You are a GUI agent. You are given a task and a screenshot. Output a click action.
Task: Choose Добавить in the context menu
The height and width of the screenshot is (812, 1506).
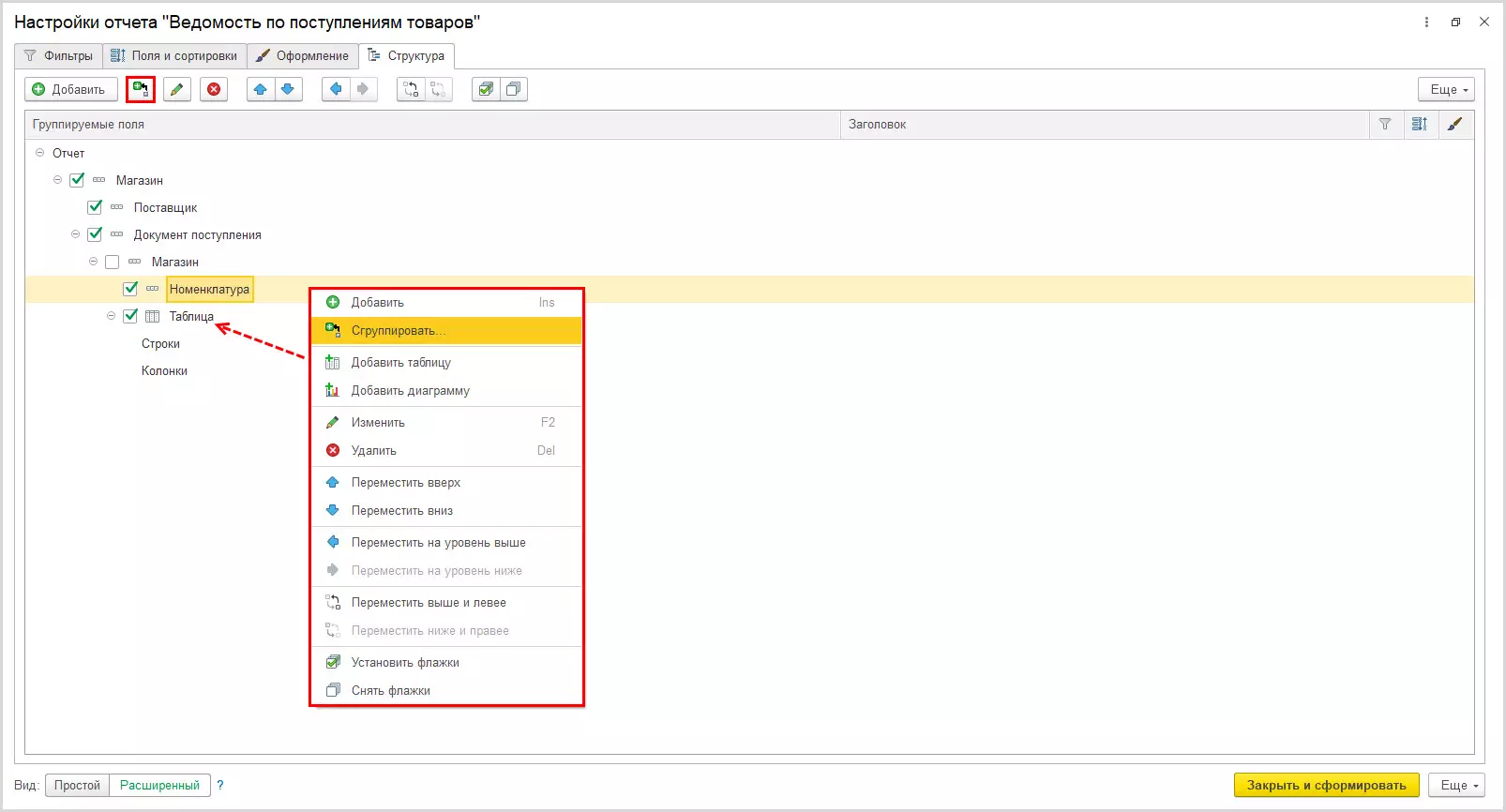point(446,303)
